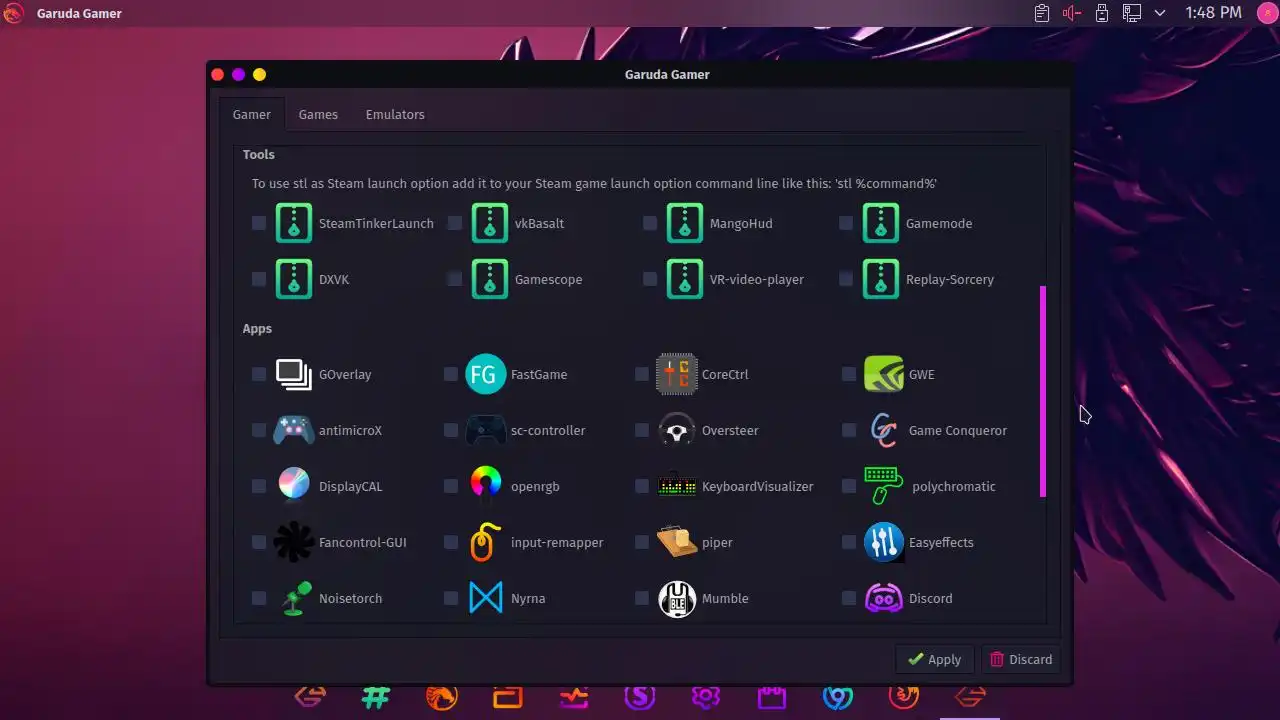Enable the SteamTinkerLaunch checkbox
Image resolution: width=1280 pixels, height=720 pixels.
259,223
